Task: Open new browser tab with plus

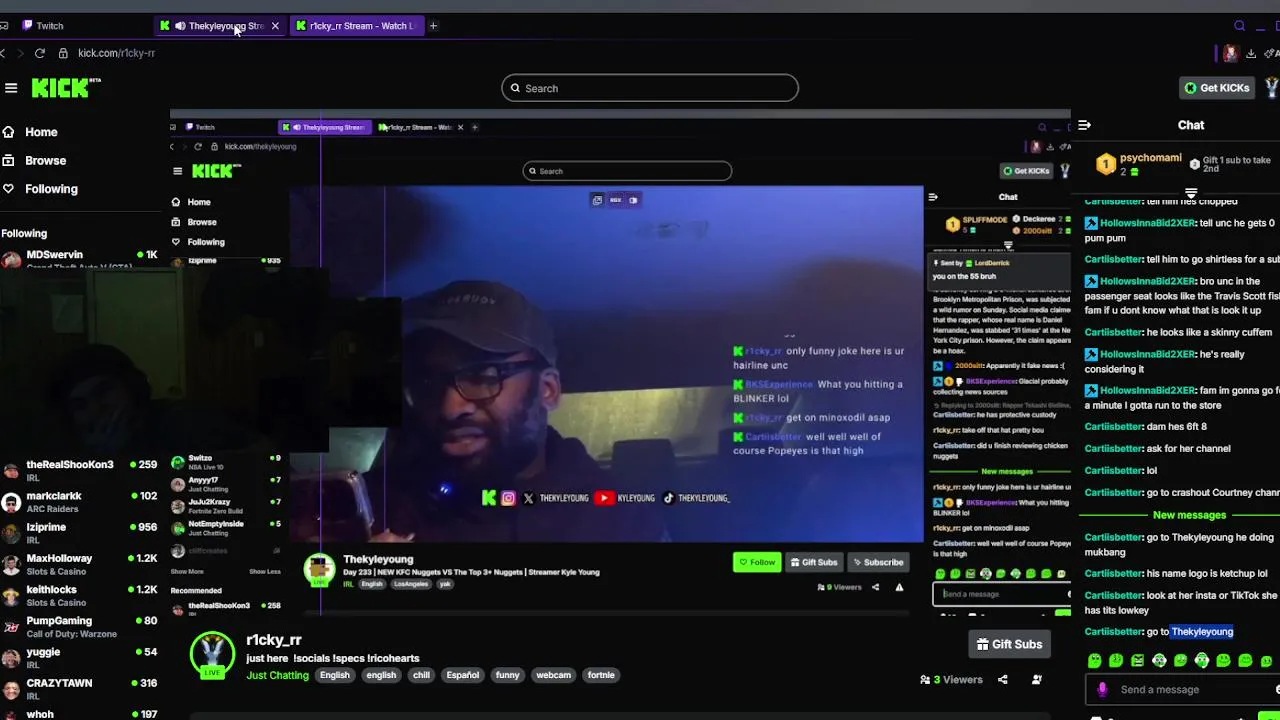Action: click(433, 26)
